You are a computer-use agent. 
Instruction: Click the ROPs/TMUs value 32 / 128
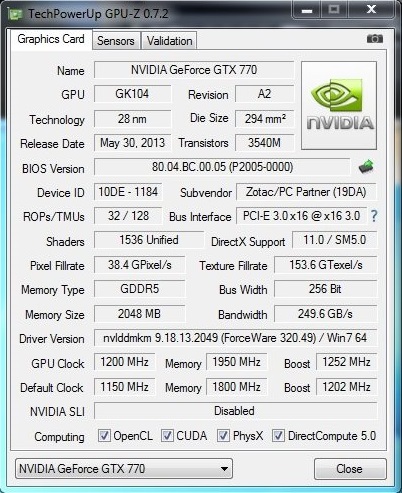[128, 216]
